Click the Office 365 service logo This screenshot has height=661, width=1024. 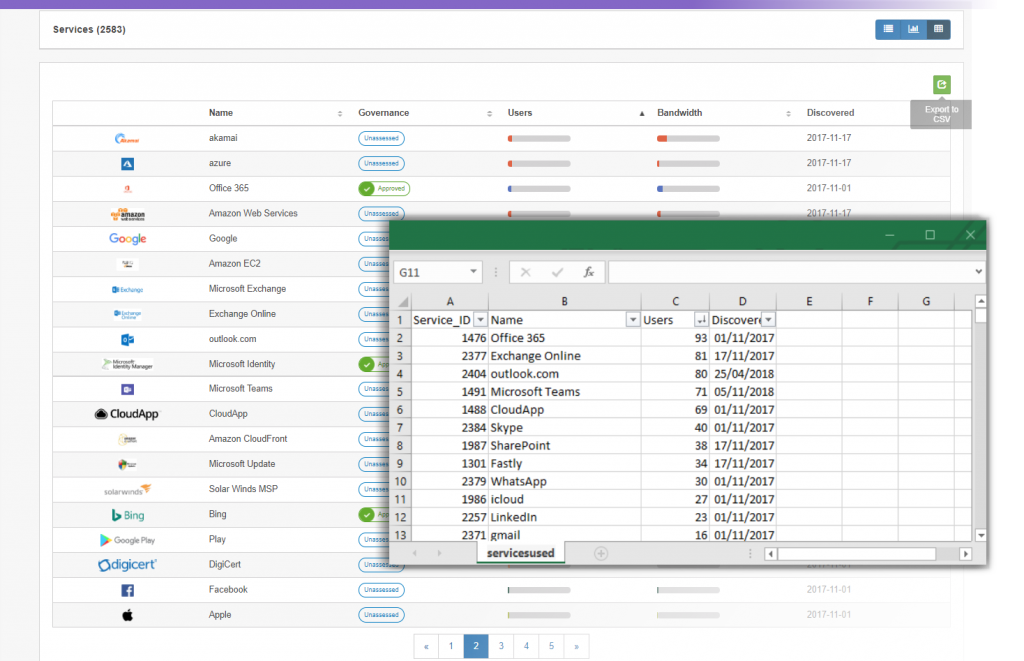127,189
